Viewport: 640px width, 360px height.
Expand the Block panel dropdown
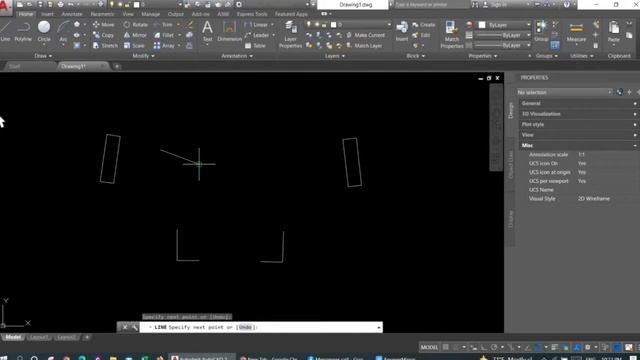[x=416, y=56]
